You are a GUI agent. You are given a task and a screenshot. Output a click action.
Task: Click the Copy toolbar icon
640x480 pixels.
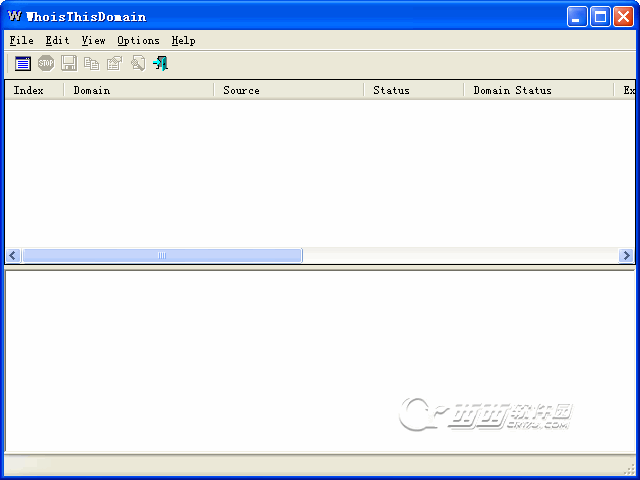91,64
